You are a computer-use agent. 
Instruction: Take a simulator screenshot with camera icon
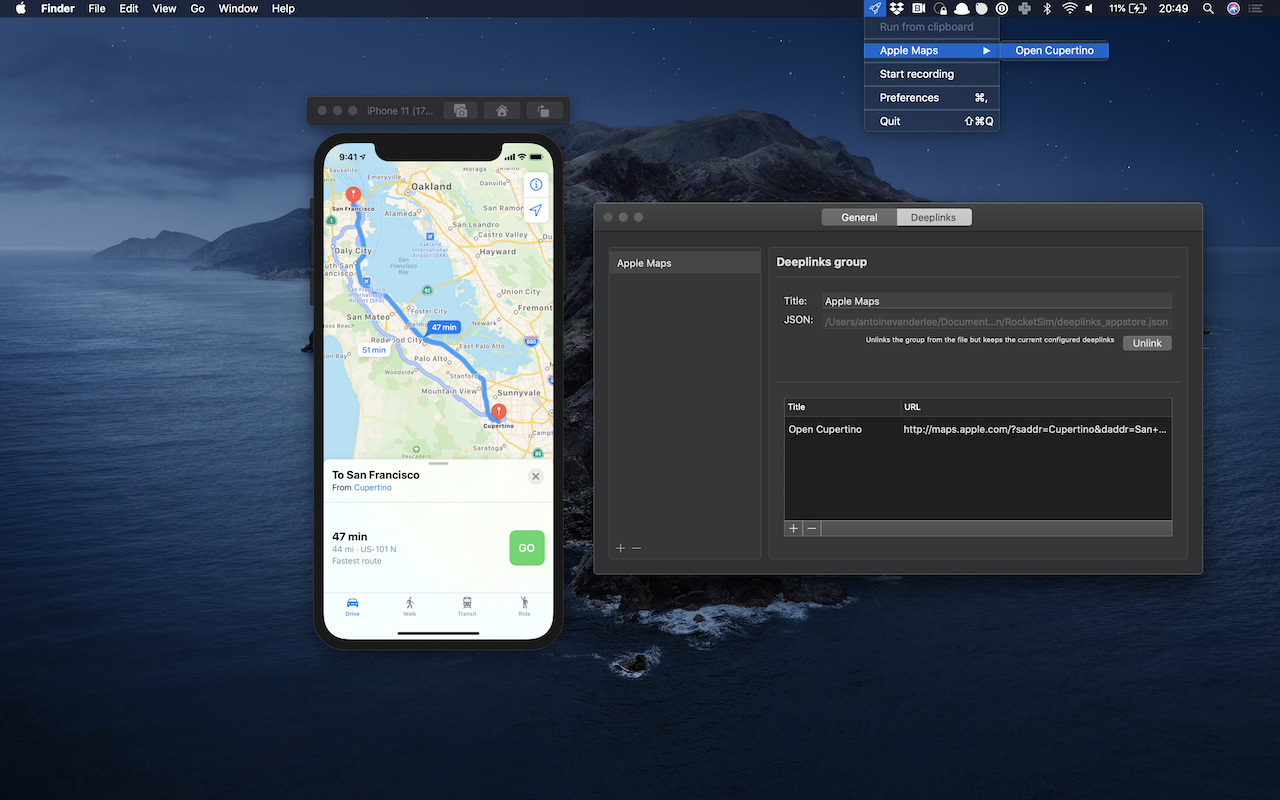(x=460, y=111)
